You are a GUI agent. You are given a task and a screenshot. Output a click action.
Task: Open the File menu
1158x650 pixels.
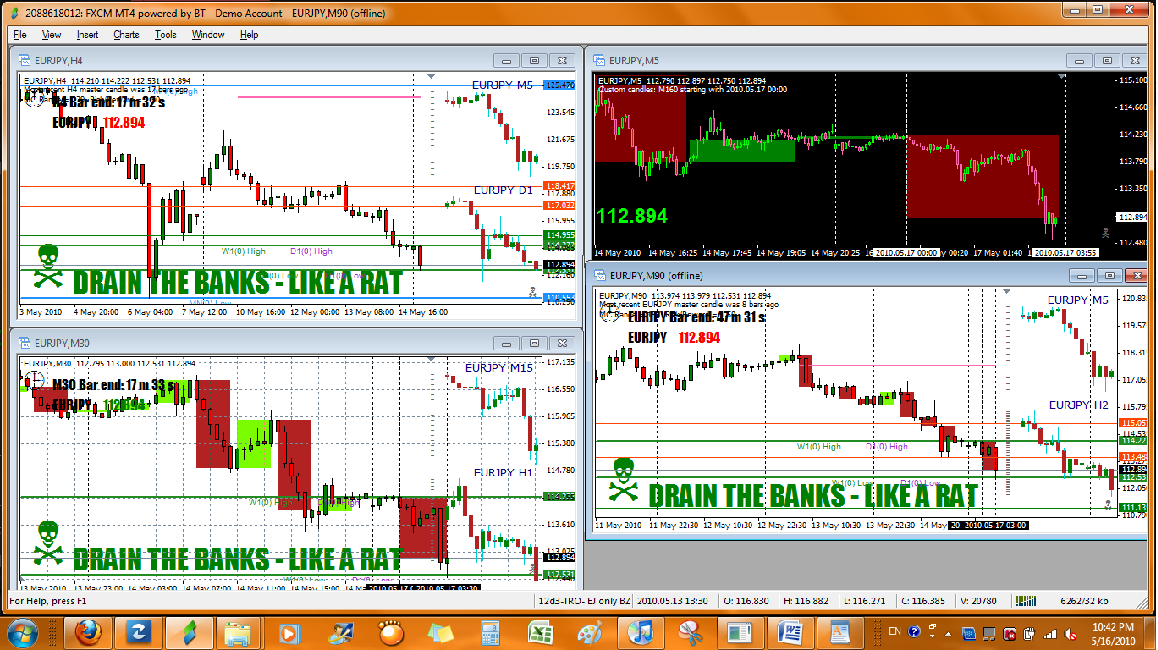(x=20, y=35)
